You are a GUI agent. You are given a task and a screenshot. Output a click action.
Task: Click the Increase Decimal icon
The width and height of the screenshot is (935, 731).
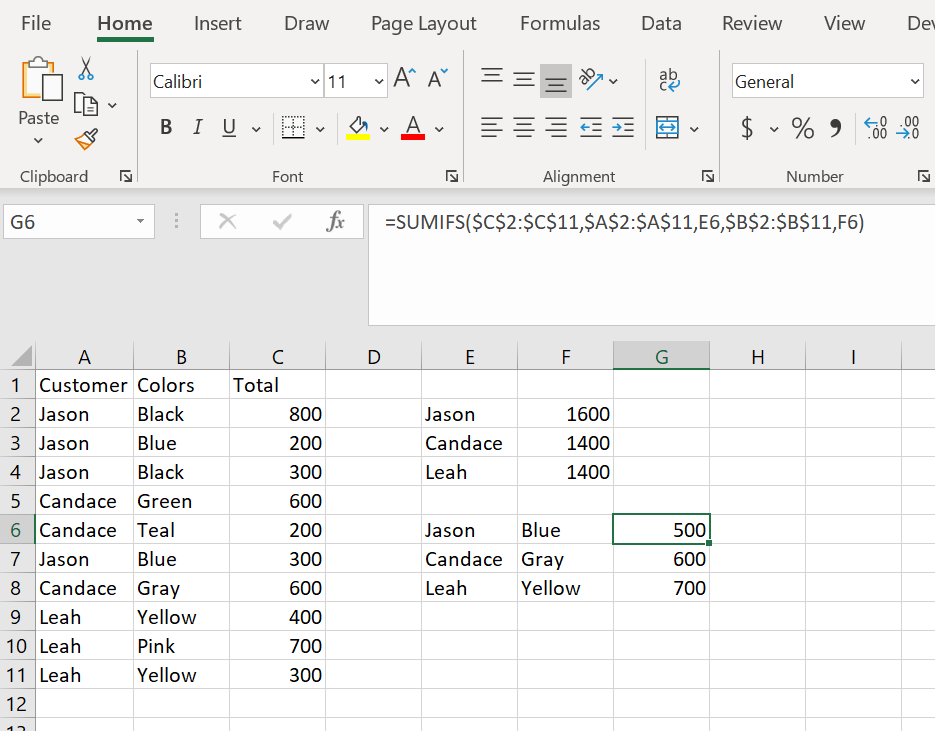(877, 128)
